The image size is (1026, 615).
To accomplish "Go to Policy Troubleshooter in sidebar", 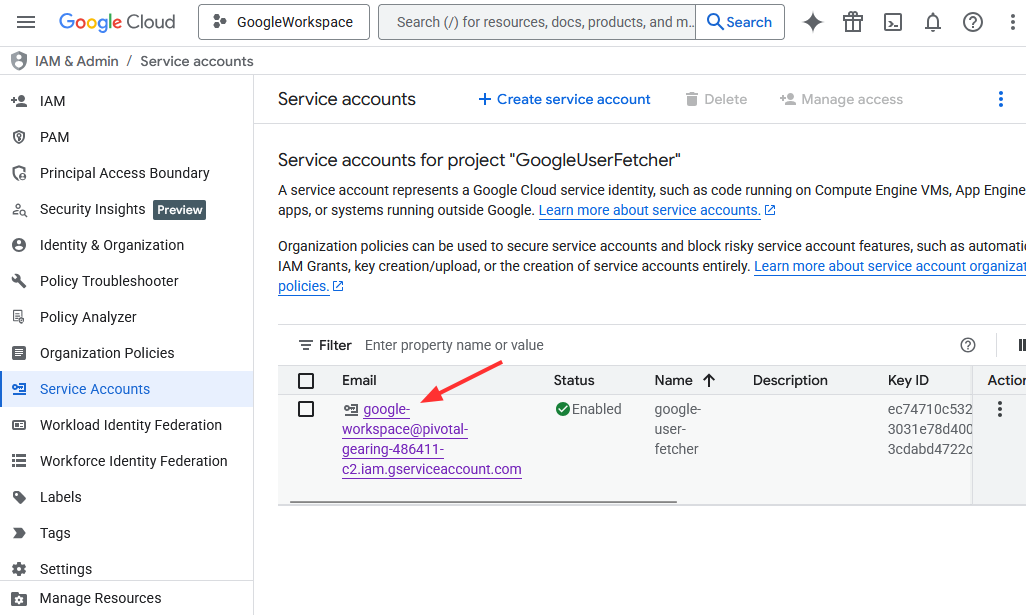I will click(109, 281).
